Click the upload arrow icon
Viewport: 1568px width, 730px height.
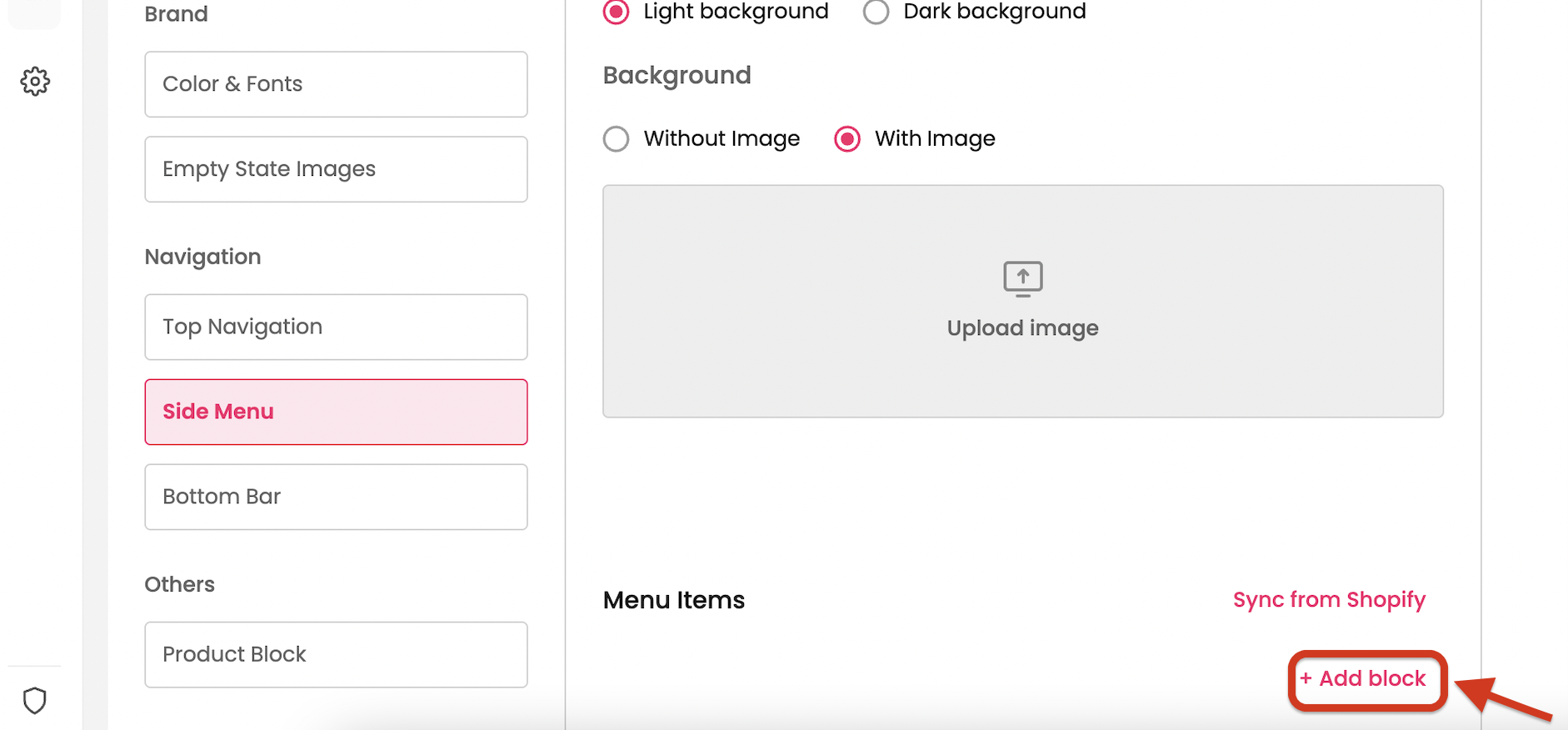1022,278
